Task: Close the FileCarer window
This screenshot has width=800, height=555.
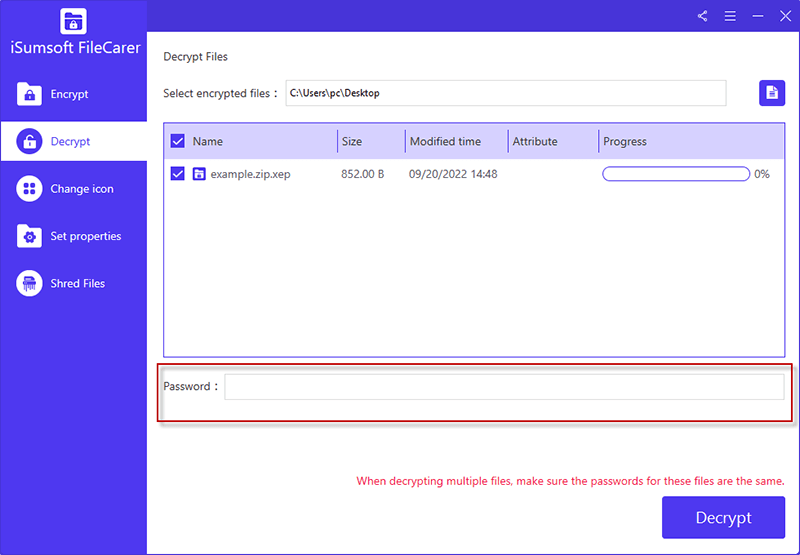Action: (x=785, y=16)
